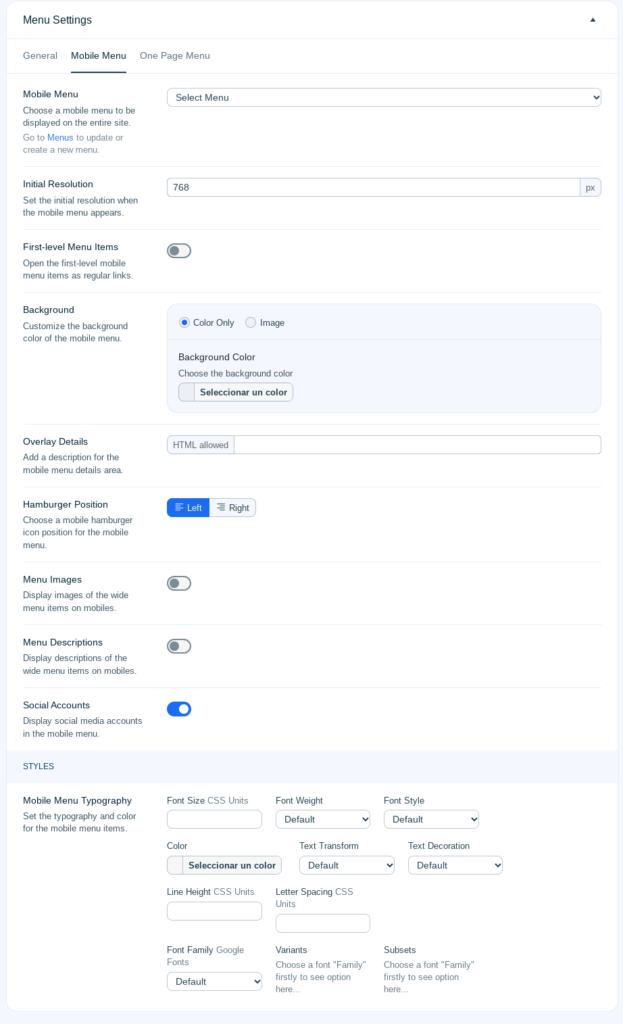Open the Font Style dropdown
This screenshot has width=623, height=1024.
pos(431,819)
